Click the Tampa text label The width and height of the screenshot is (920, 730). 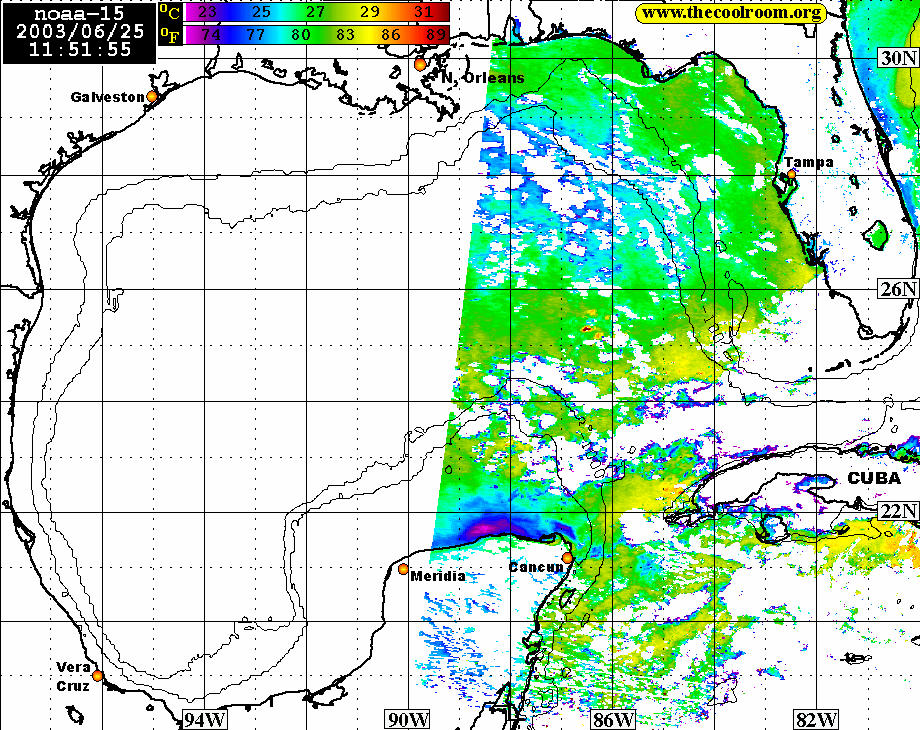click(809, 161)
